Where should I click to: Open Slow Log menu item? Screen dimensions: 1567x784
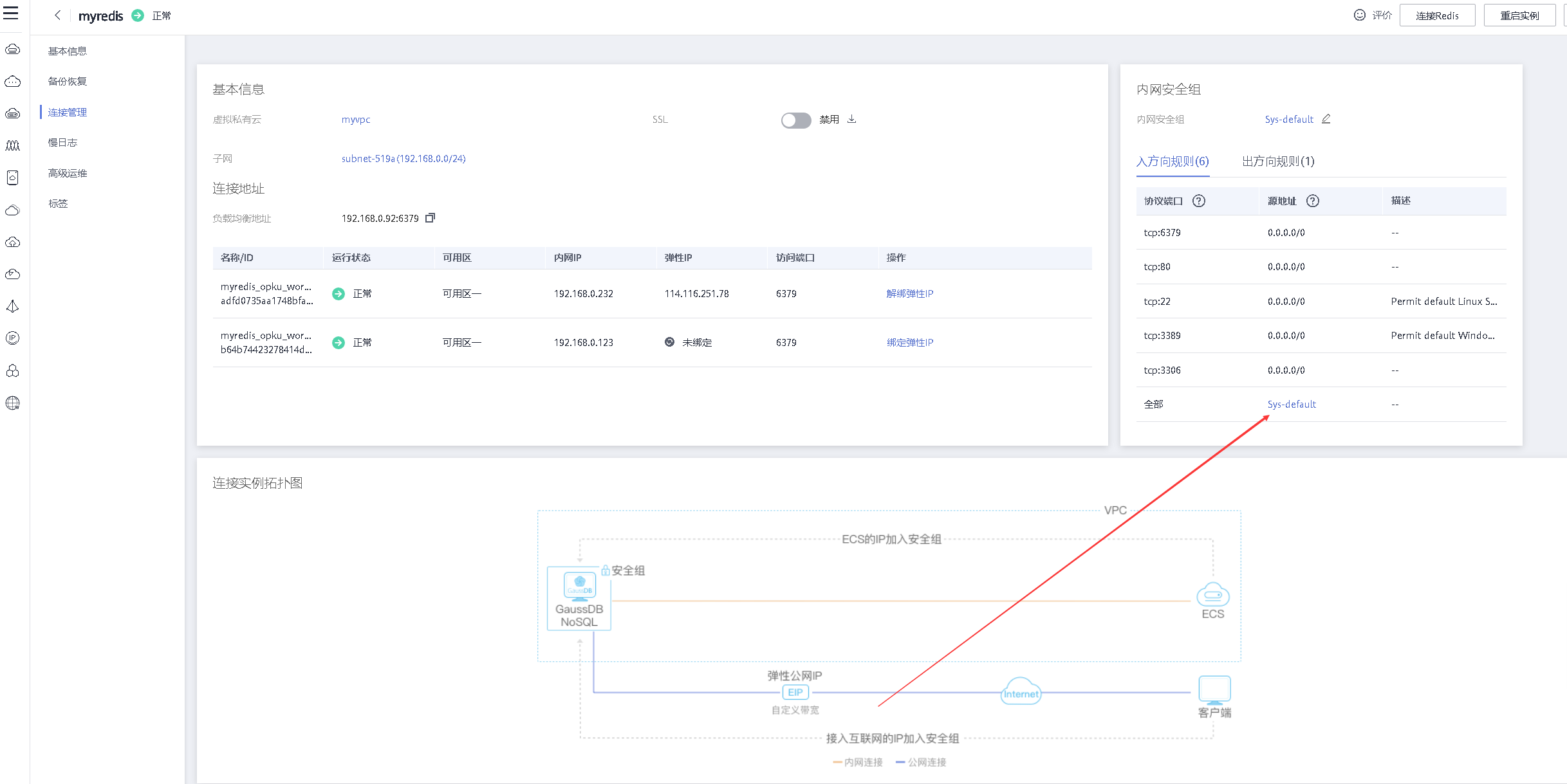(62, 142)
